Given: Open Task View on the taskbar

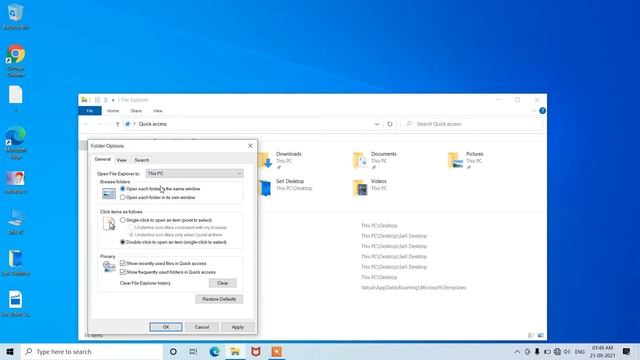Looking at the screenshot, I should click(x=193, y=351).
